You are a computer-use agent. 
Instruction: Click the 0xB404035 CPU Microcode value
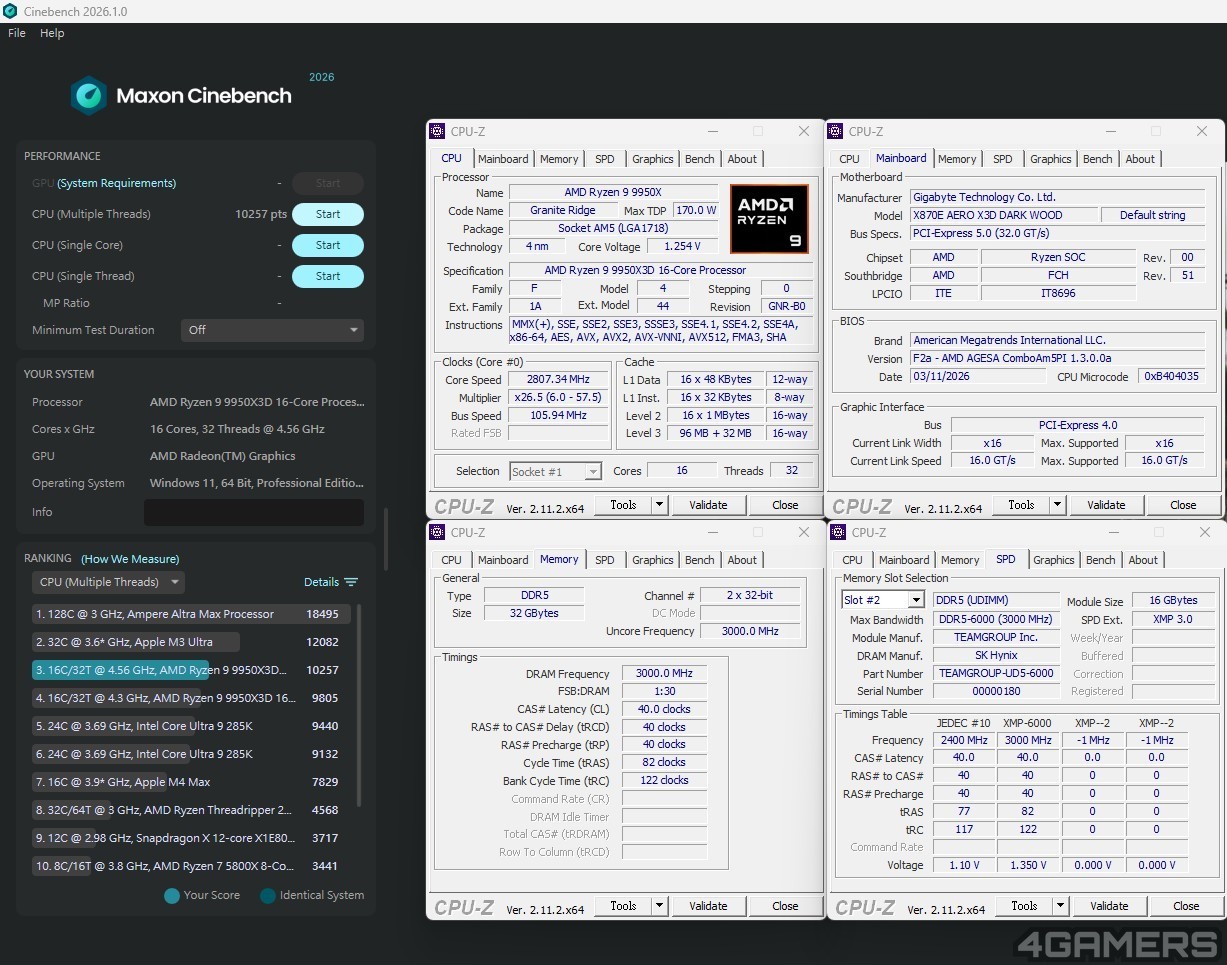pyautogui.click(x=1173, y=377)
